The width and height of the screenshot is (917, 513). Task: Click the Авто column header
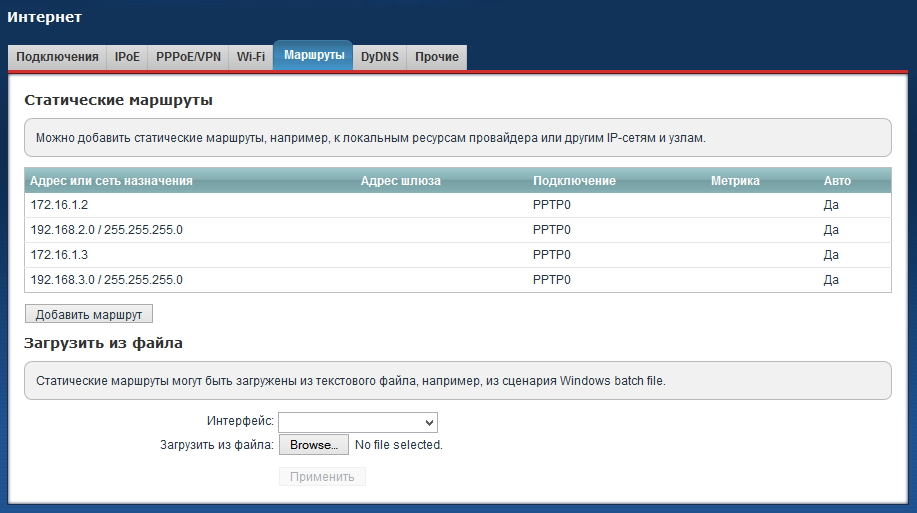(x=837, y=181)
